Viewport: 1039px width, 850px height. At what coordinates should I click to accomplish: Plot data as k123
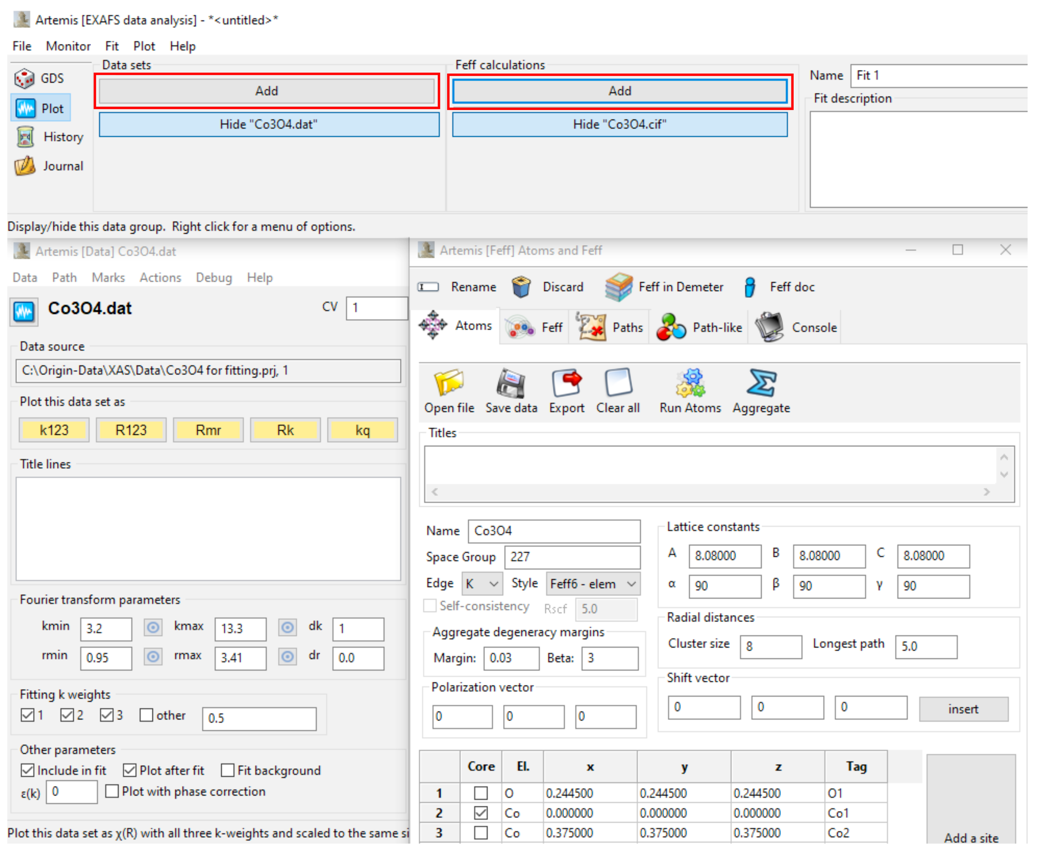[54, 430]
